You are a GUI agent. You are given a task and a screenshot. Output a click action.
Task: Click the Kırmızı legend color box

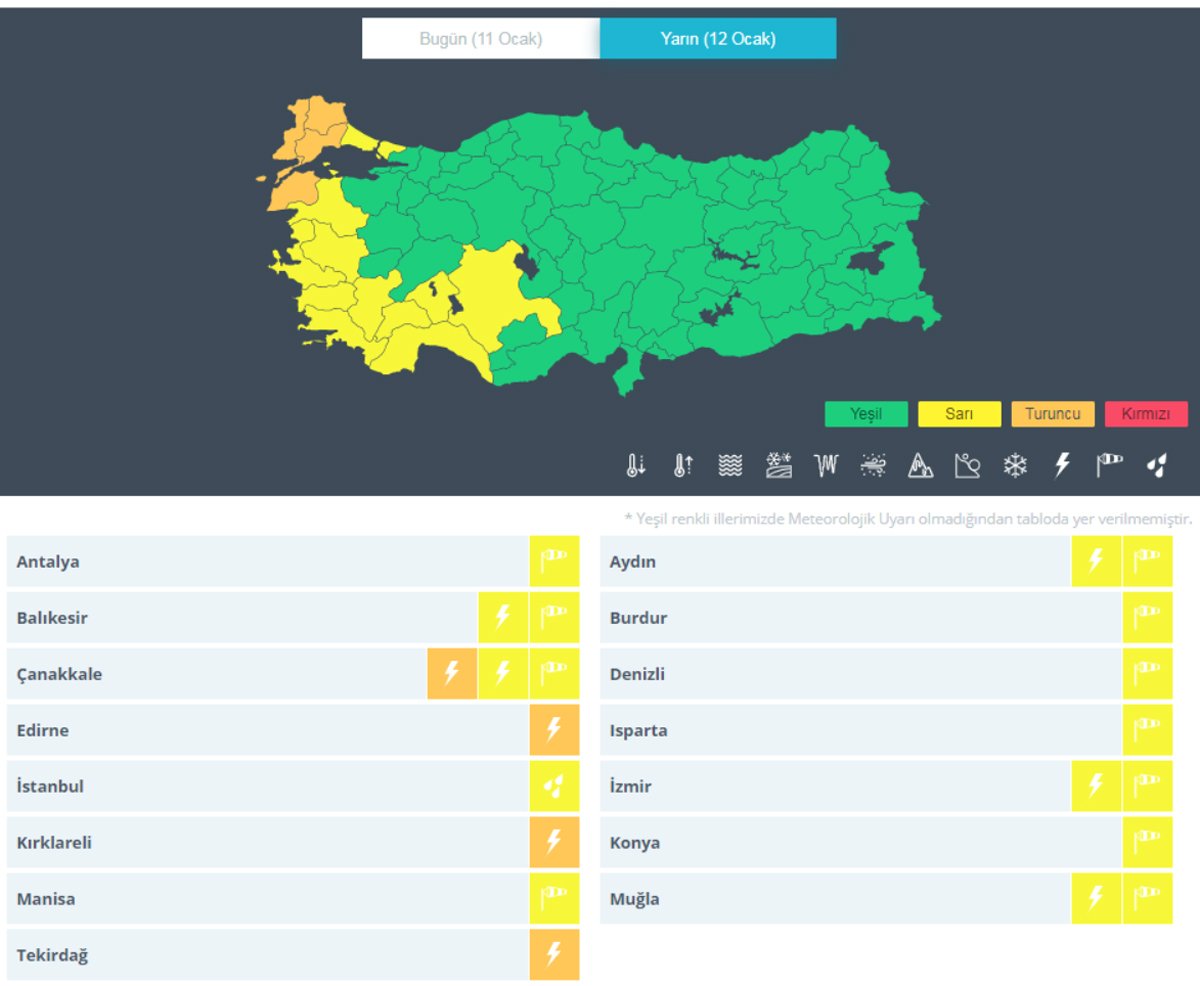tap(1146, 414)
